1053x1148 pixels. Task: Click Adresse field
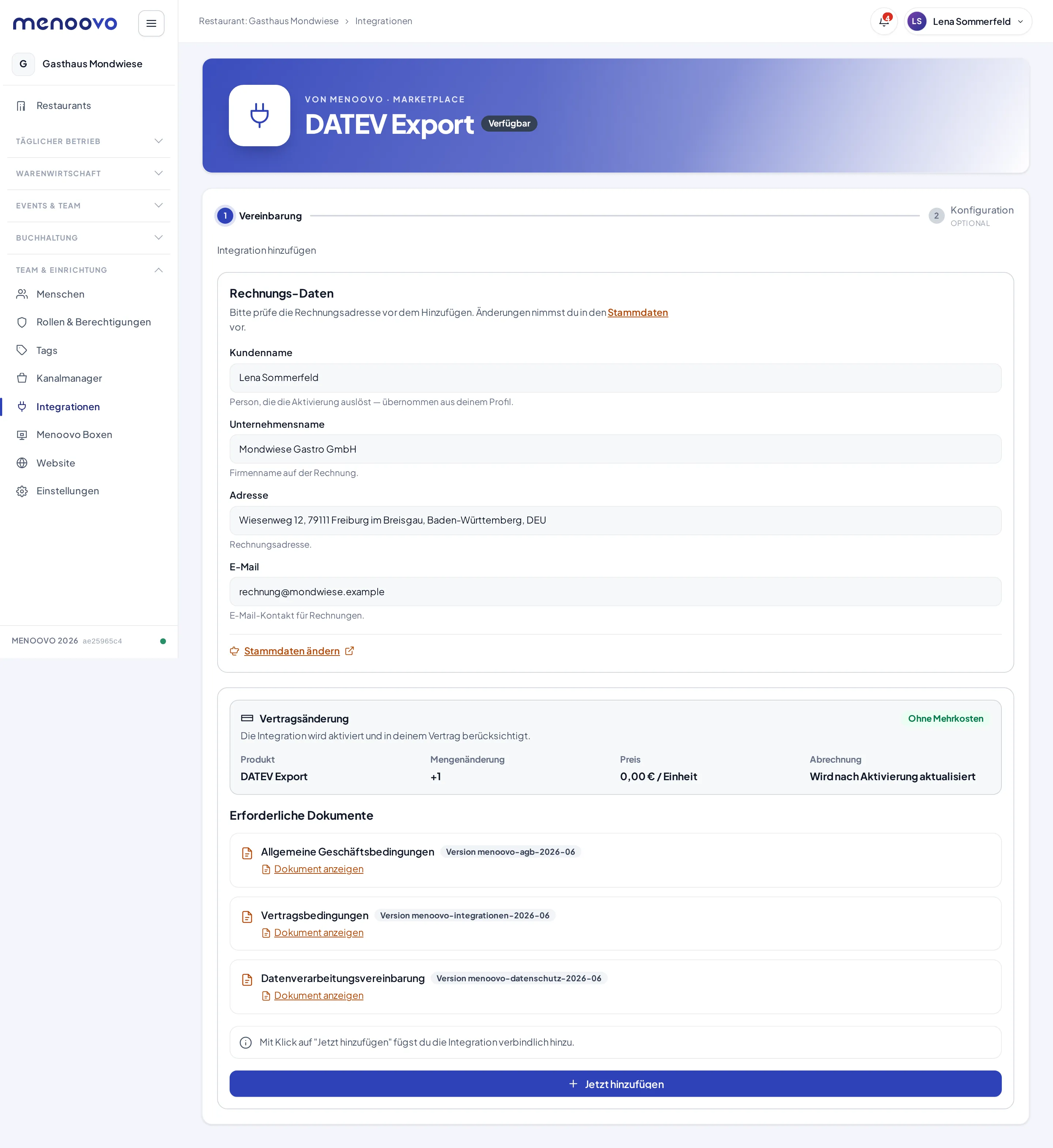click(615, 520)
